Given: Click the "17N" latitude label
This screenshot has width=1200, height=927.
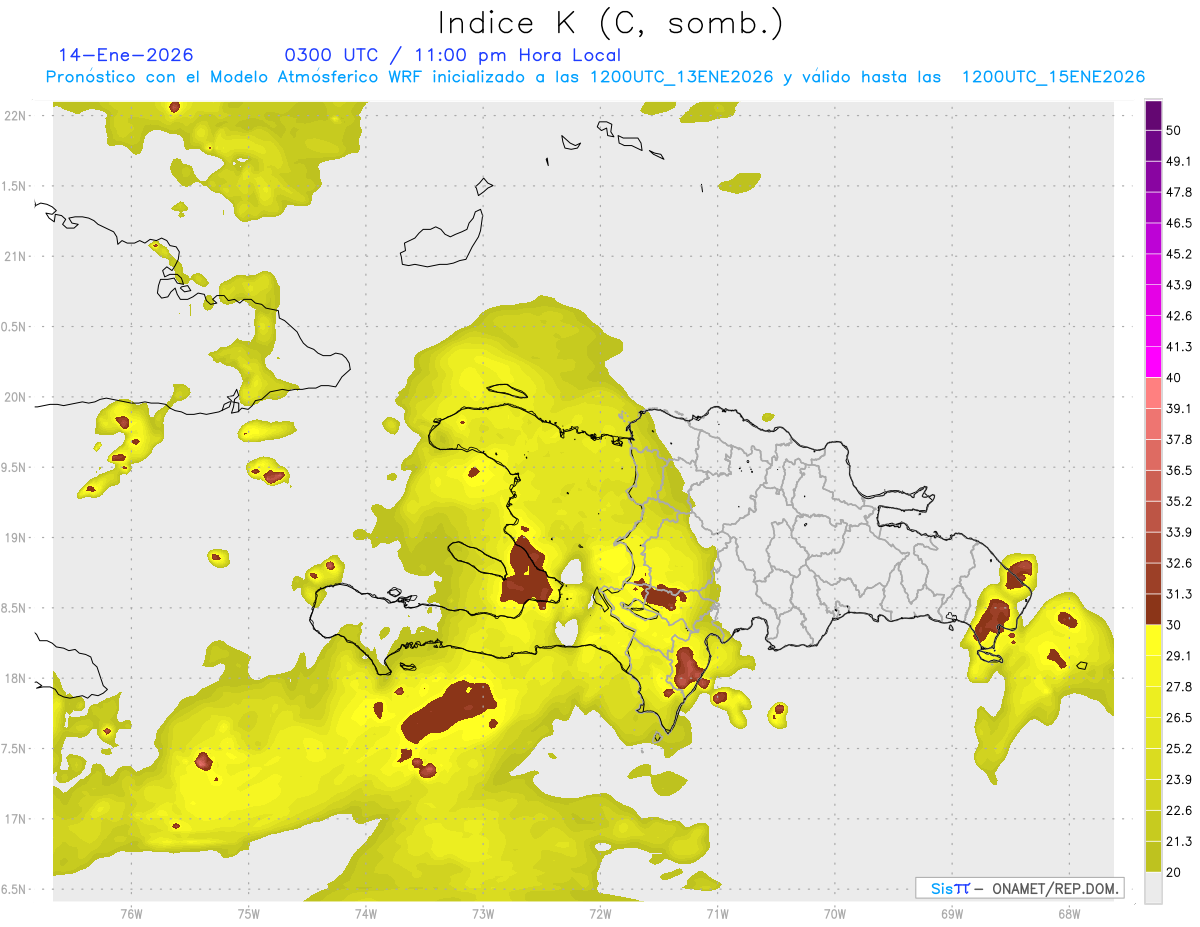Looking at the screenshot, I should pos(15,819).
